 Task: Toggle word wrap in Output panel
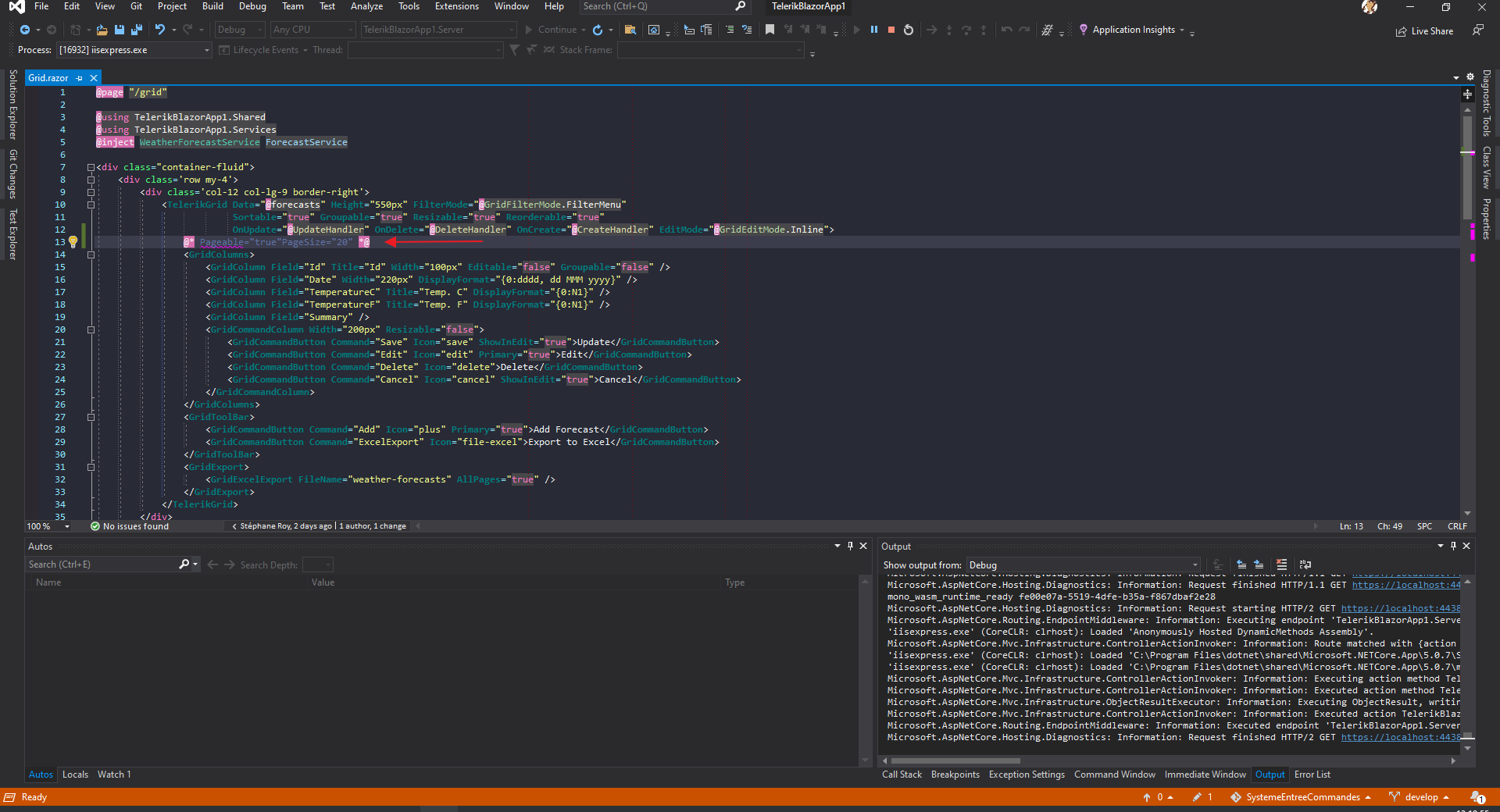tap(1305, 564)
